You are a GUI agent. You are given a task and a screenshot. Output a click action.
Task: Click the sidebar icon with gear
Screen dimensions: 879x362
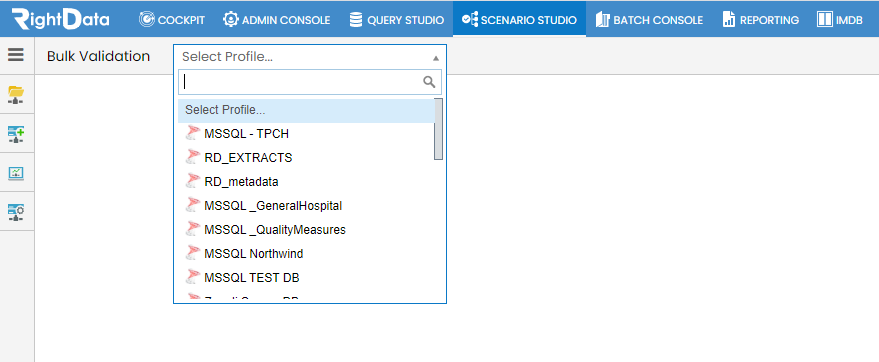[16, 212]
